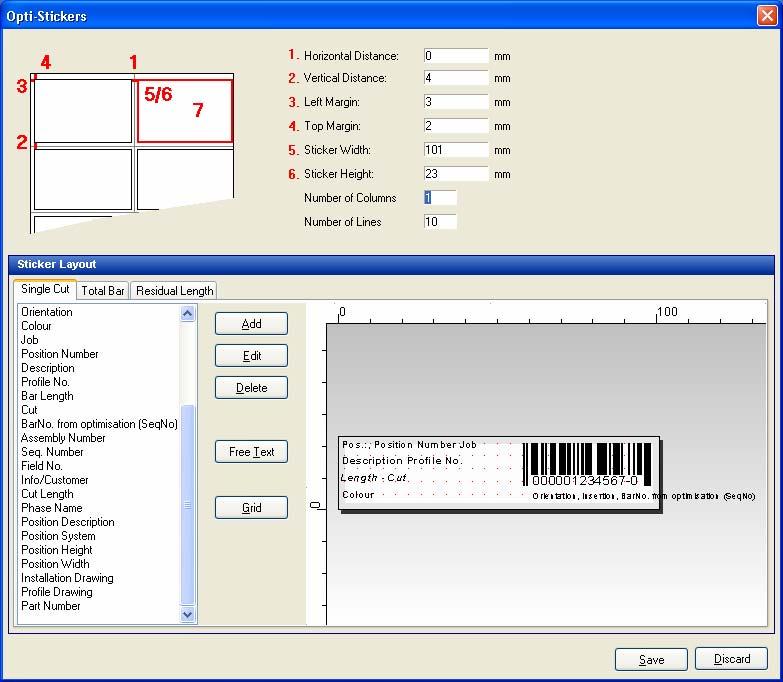This screenshot has width=783, height=682.
Task: Click the Number of Columns field
Action: pyautogui.click(x=440, y=198)
